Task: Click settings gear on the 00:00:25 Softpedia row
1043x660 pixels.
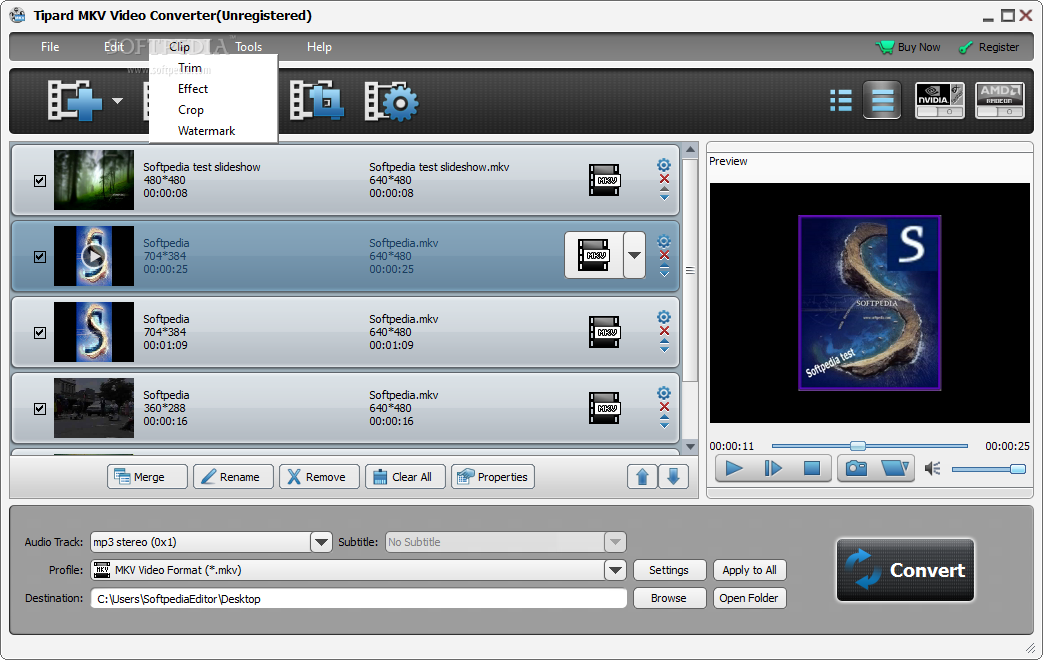Action: 664,241
